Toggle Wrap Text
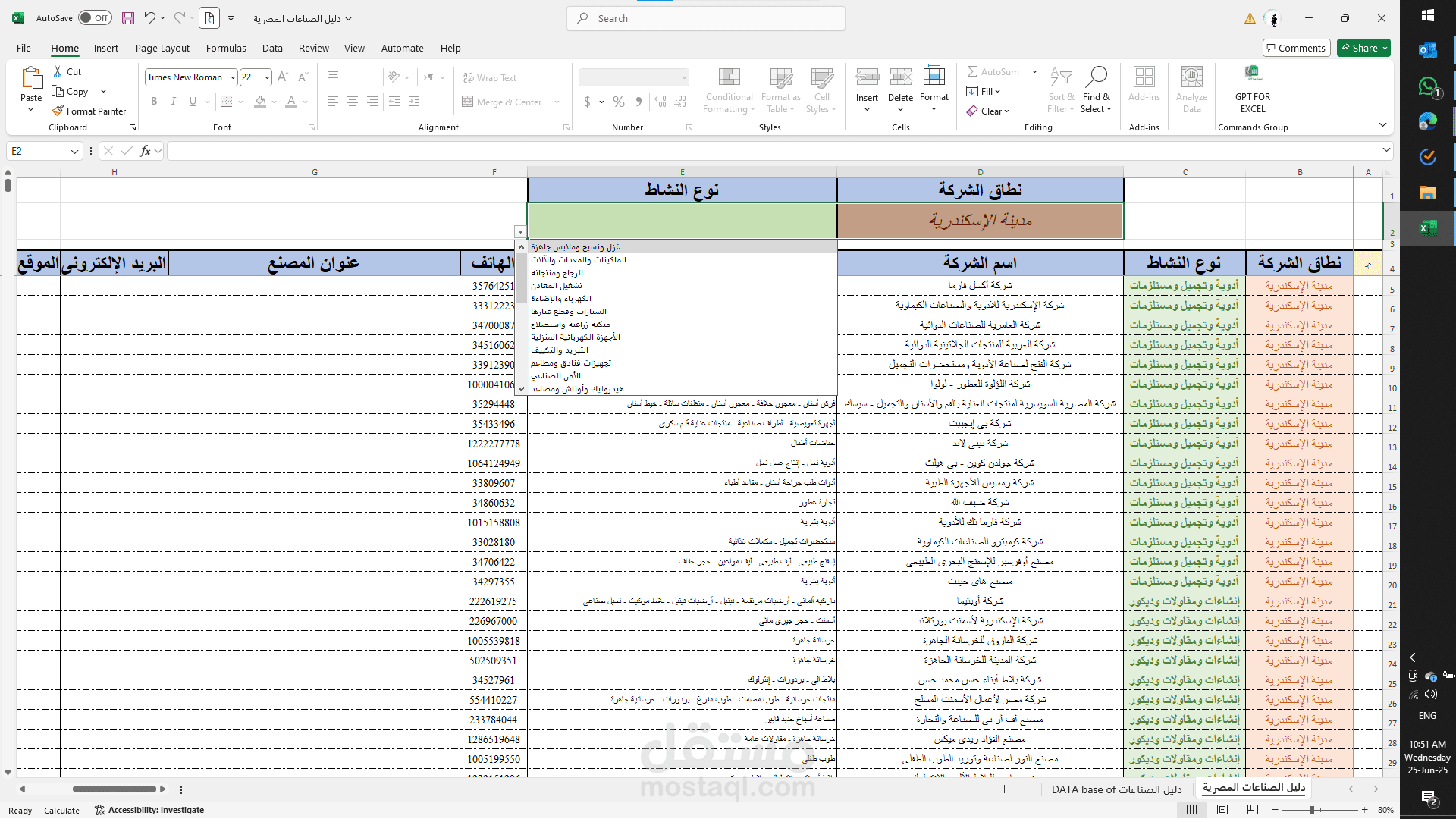The image size is (1456, 819). (x=490, y=77)
